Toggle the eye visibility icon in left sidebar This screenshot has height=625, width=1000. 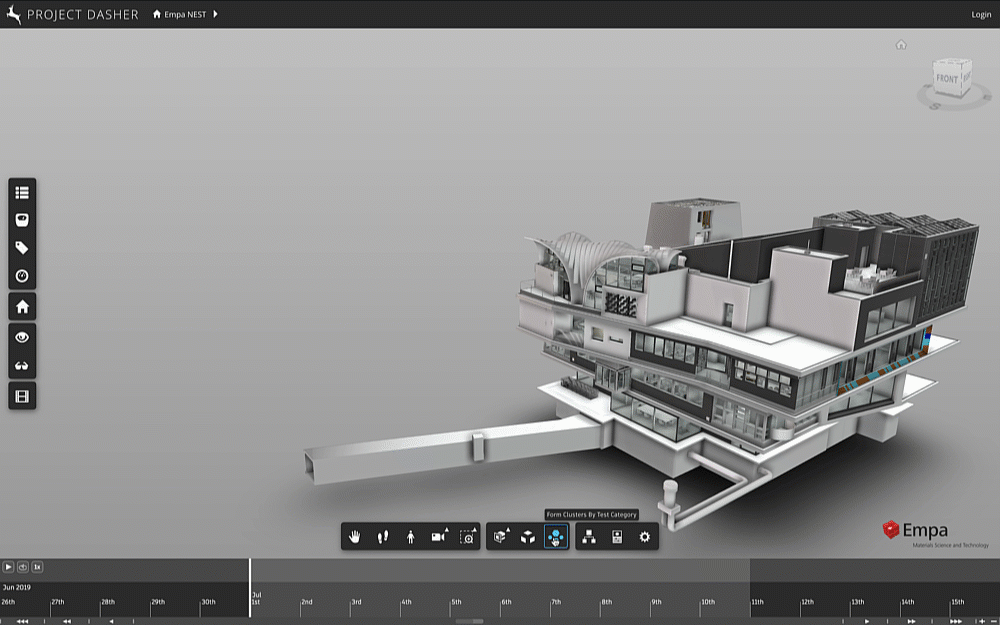22,336
